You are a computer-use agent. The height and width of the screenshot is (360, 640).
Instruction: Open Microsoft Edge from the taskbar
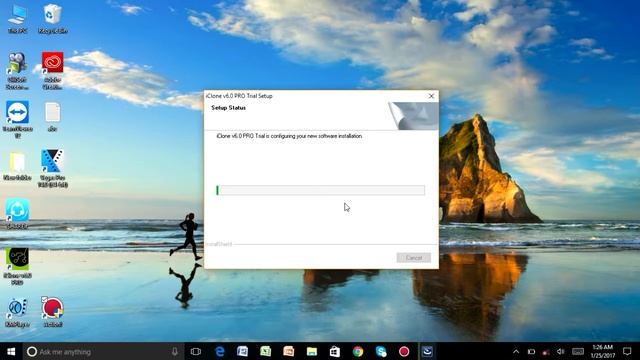click(x=220, y=351)
